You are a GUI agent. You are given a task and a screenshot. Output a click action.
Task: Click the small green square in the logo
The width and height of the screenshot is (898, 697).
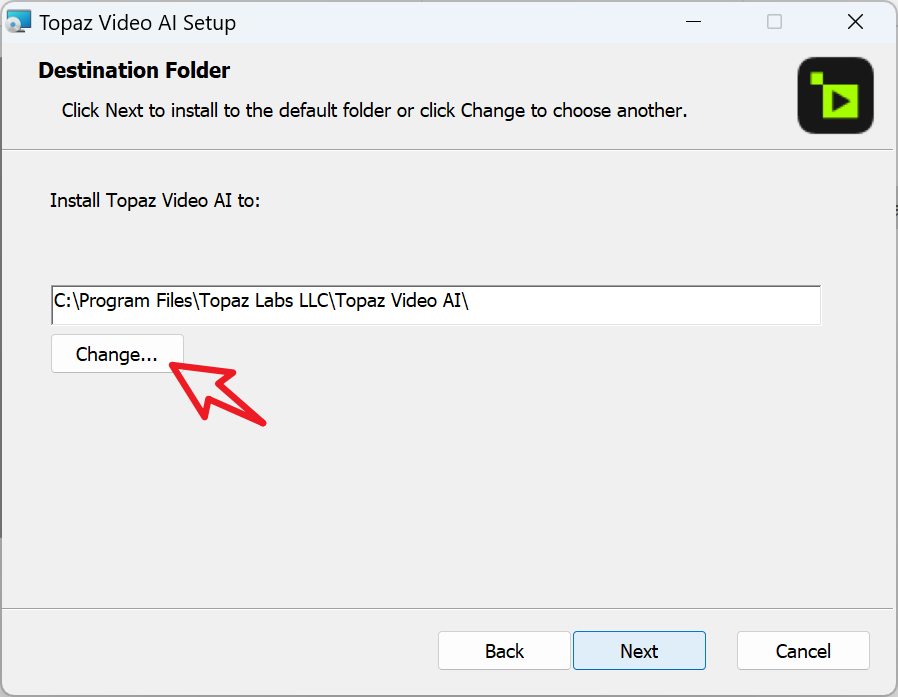(x=817, y=78)
